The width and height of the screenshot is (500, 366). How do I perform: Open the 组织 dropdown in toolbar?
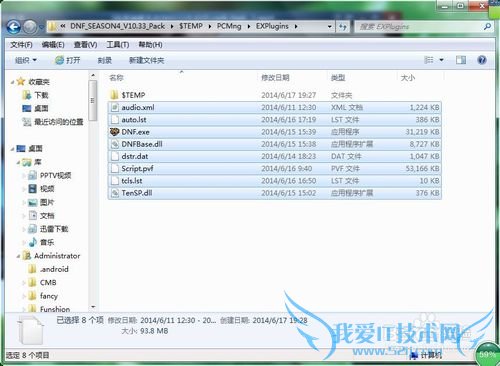[x=26, y=60]
